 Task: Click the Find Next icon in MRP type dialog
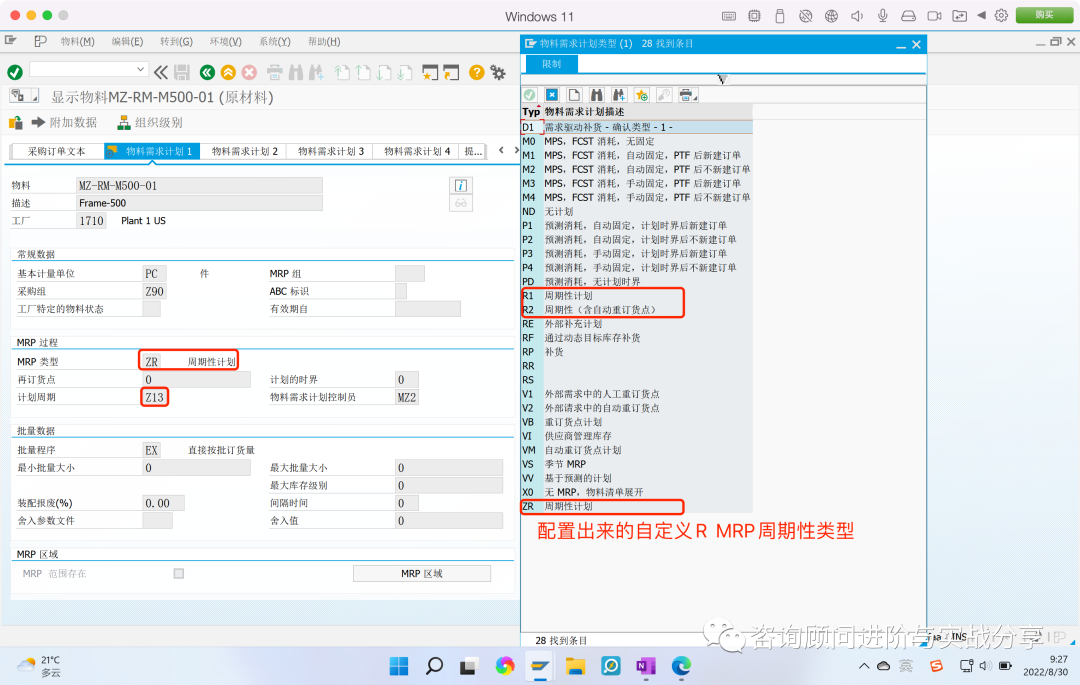pos(616,94)
